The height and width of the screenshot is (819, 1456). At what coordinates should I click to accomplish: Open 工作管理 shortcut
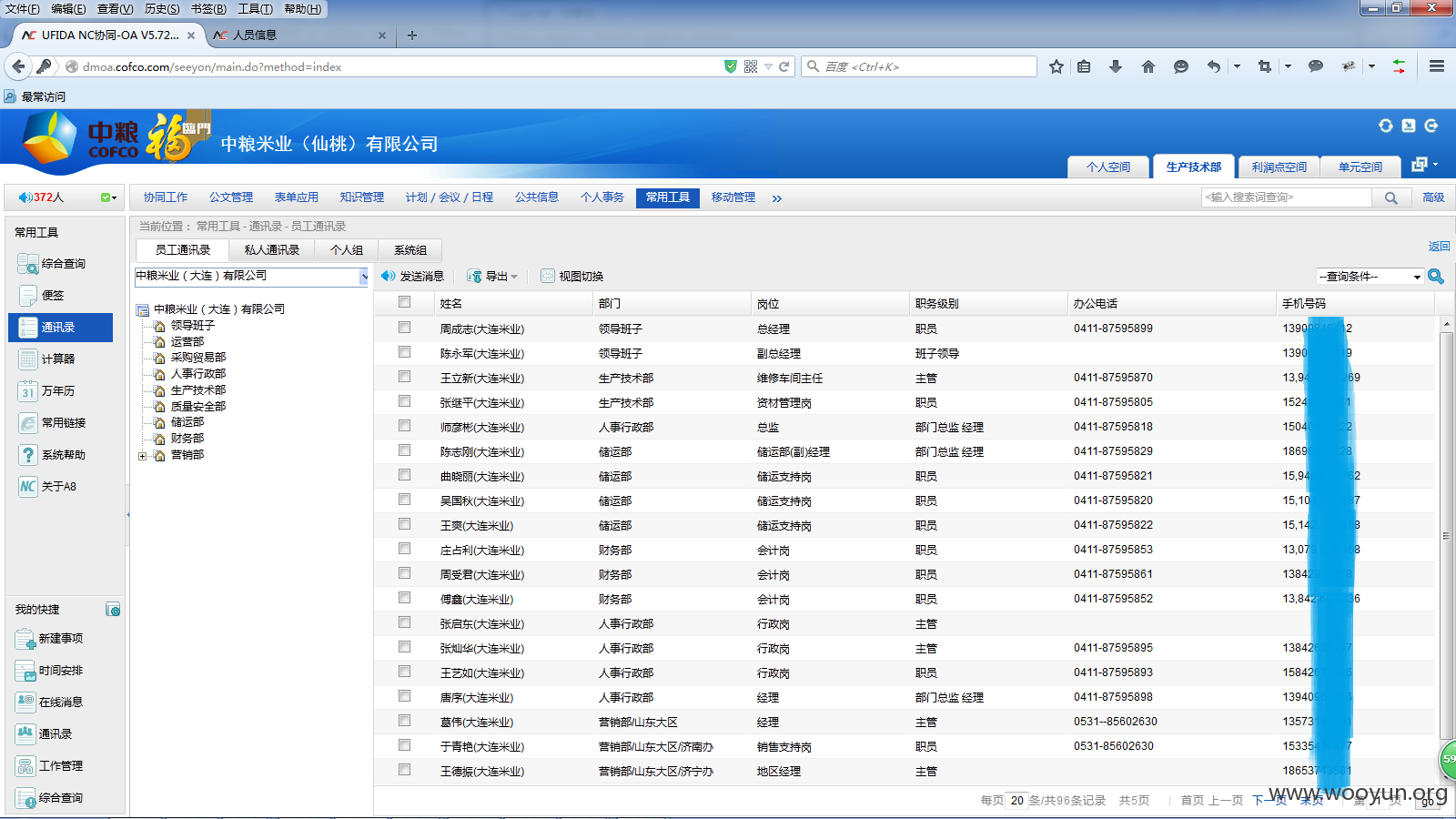click(49, 766)
